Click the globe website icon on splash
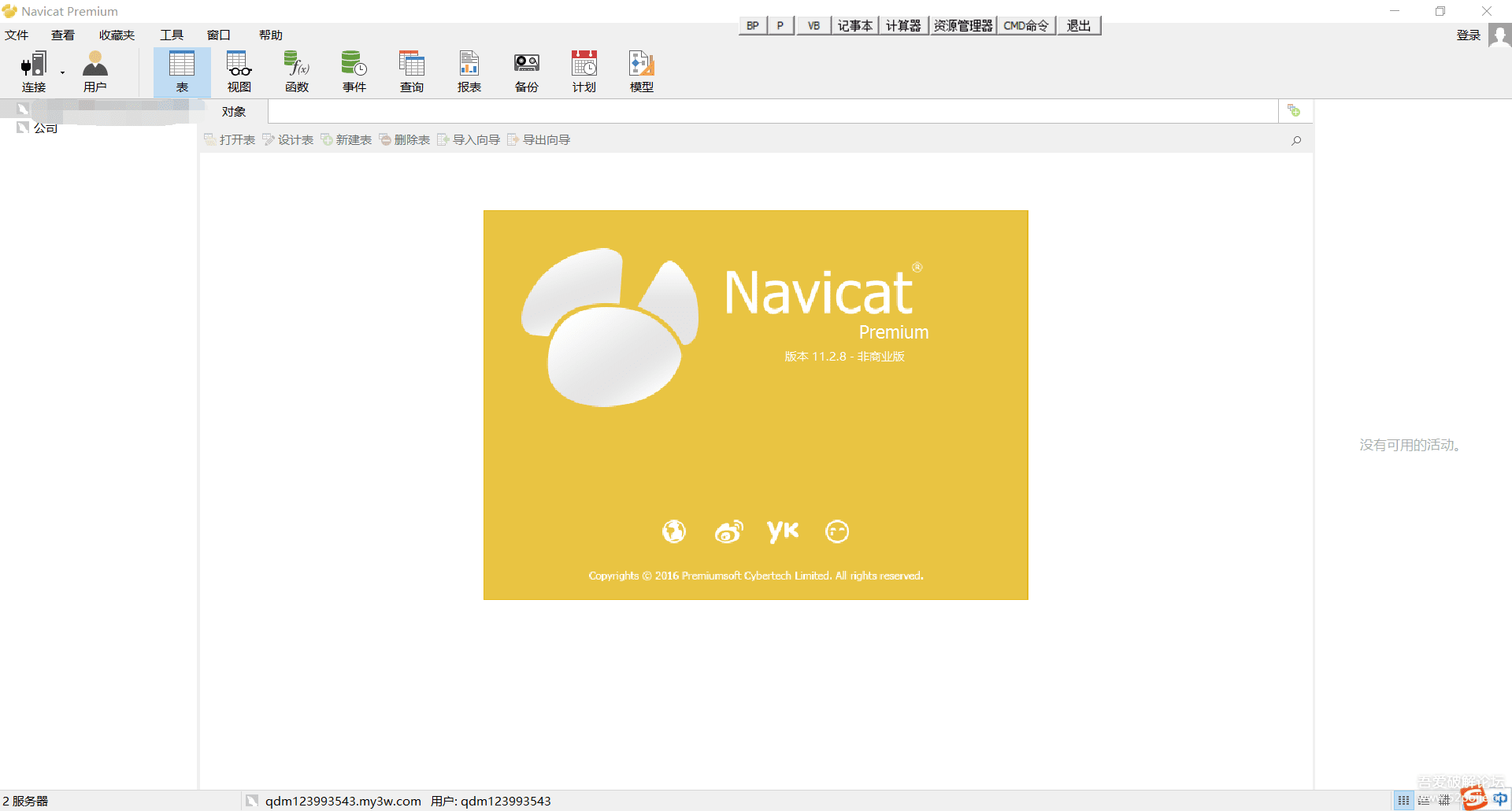The height and width of the screenshot is (811, 1512). point(674,531)
